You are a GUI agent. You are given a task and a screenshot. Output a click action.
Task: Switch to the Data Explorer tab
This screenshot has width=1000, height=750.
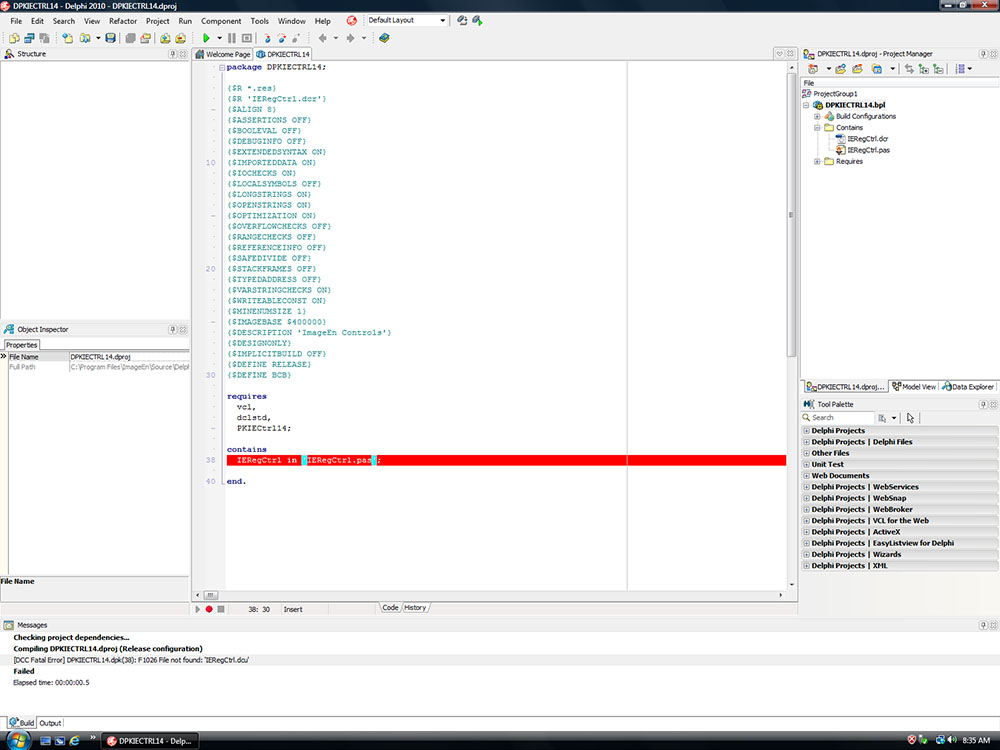[967, 386]
